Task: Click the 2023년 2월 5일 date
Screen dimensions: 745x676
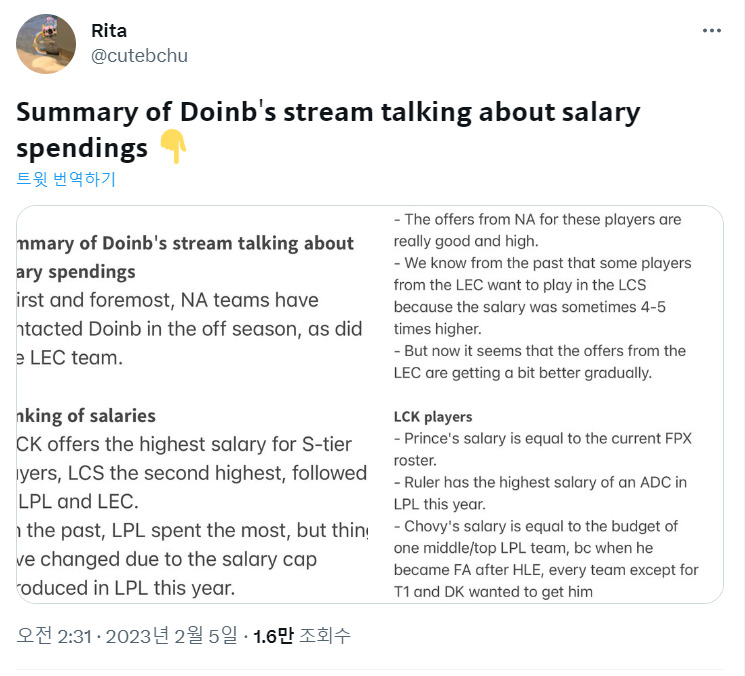Action: tap(171, 636)
